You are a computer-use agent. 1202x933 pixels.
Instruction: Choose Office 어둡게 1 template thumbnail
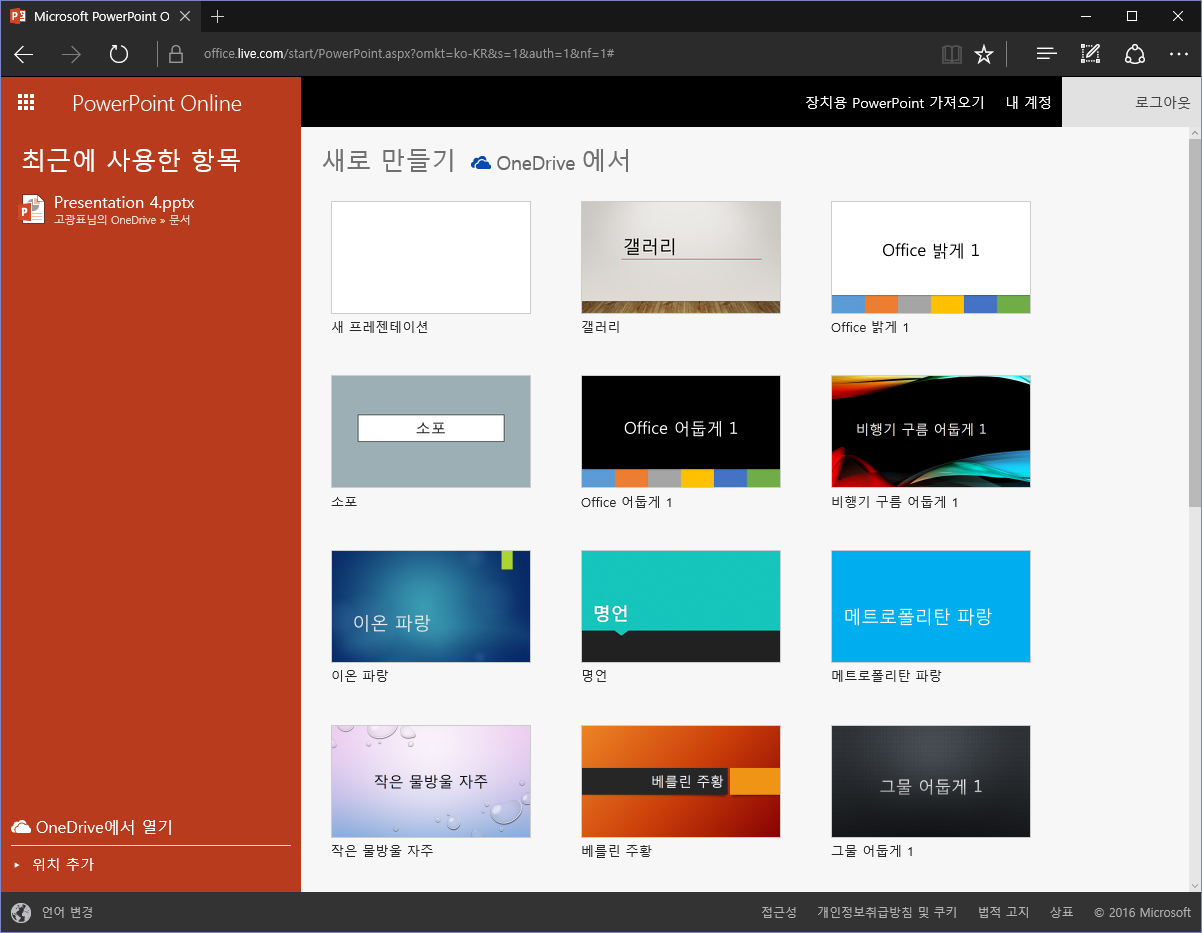[x=681, y=432]
